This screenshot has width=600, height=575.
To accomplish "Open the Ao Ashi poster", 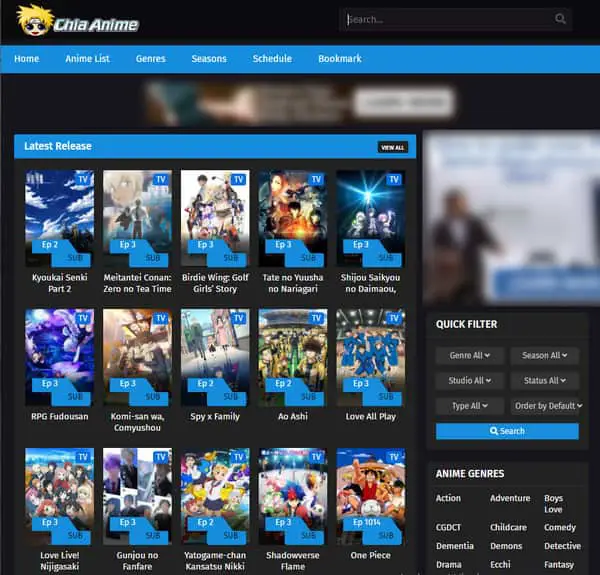I will click(293, 357).
